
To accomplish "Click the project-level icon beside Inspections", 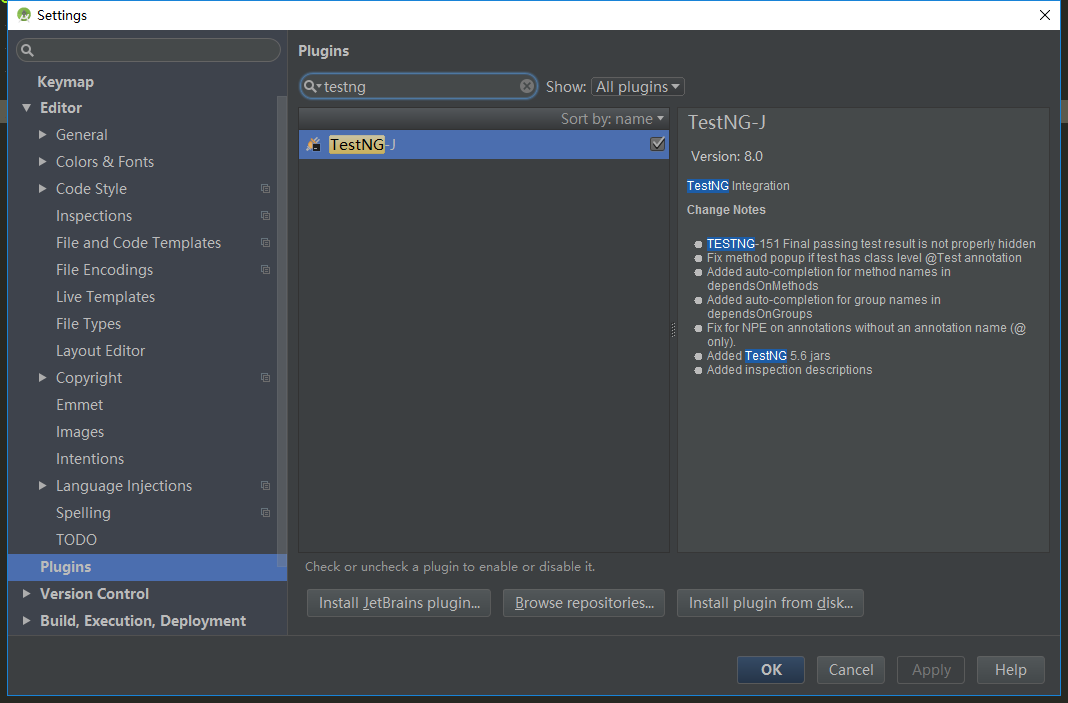I will click(266, 216).
